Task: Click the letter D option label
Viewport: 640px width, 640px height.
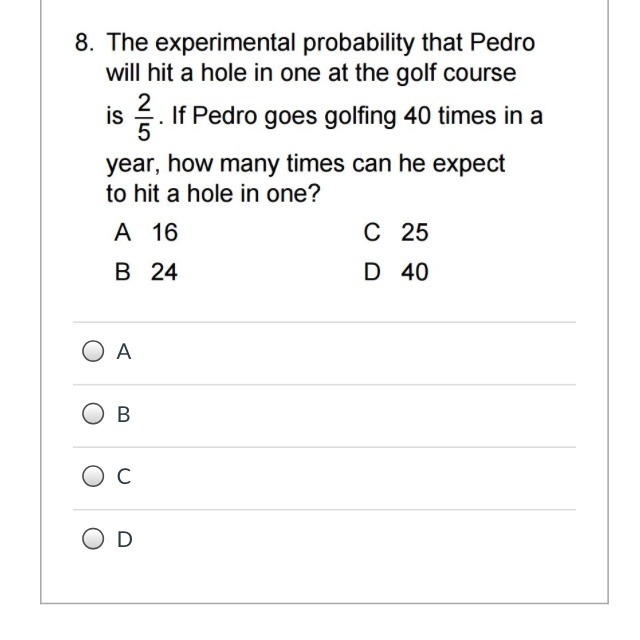Action: tap(124, 539)
